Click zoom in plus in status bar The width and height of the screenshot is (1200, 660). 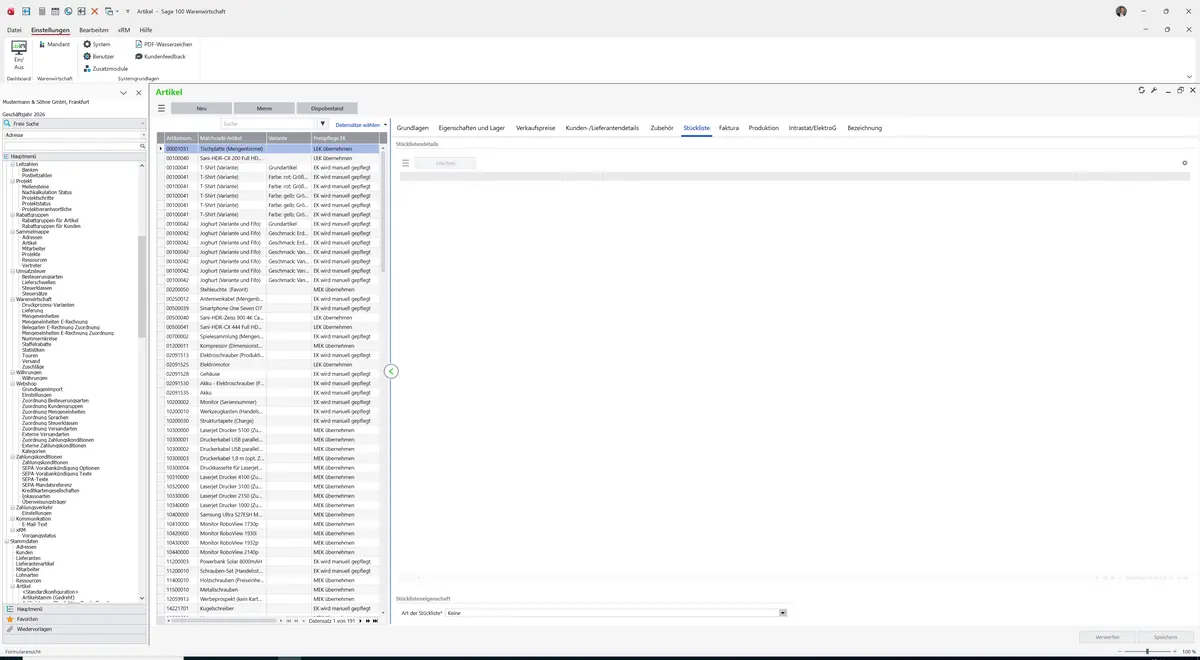[1174, 651]
